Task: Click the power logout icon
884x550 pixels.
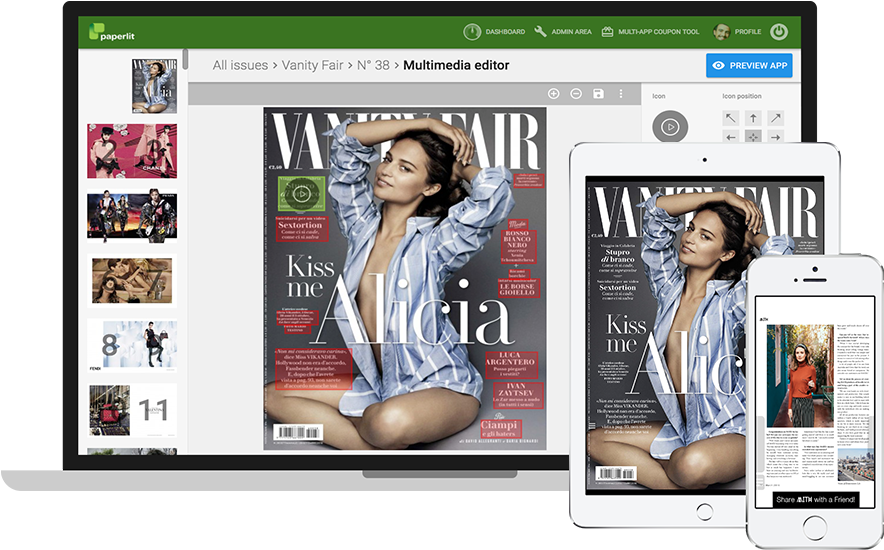Action: tap(778, 32)
